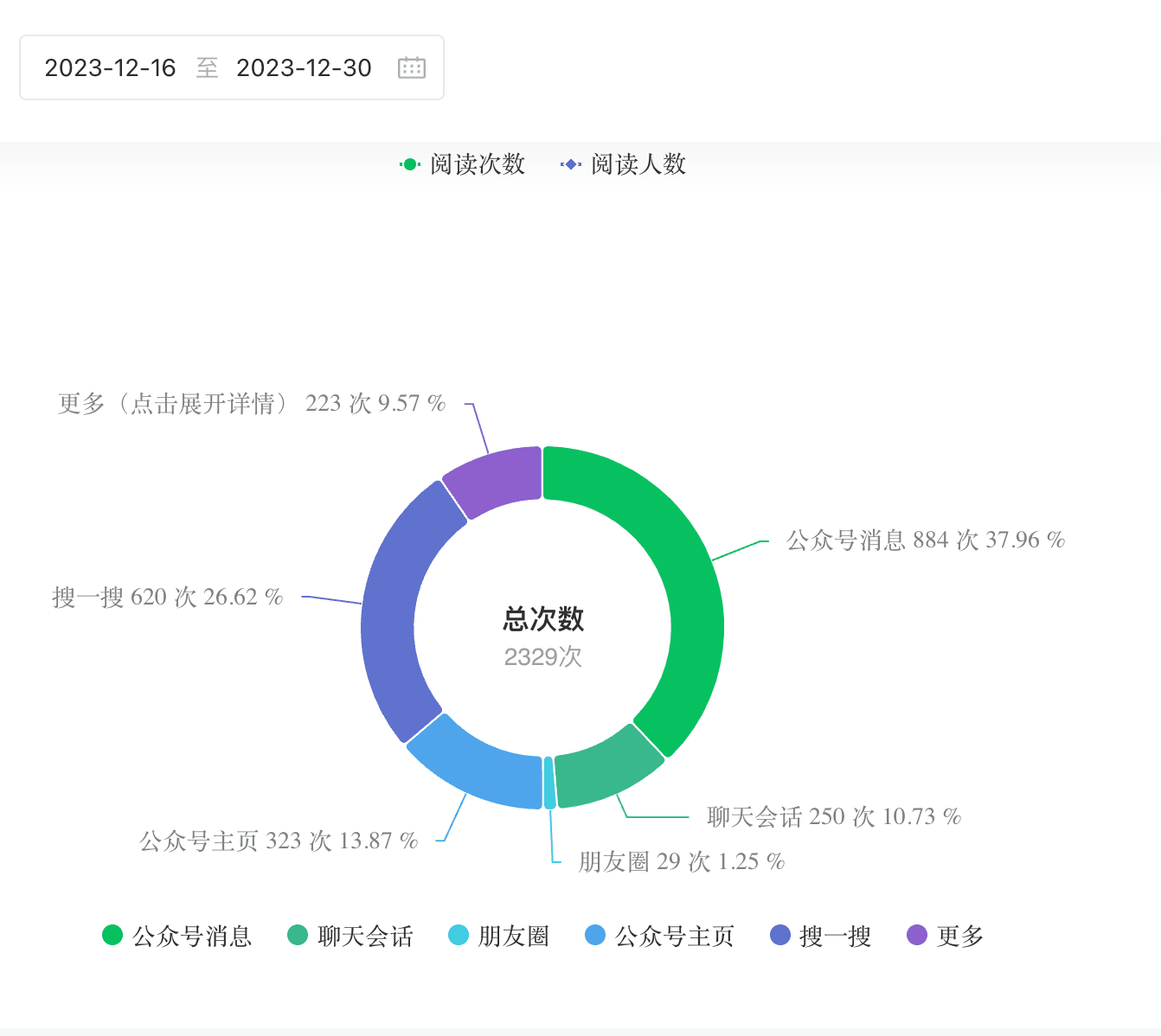Toggle 更多 legend item

click(945, 936)
